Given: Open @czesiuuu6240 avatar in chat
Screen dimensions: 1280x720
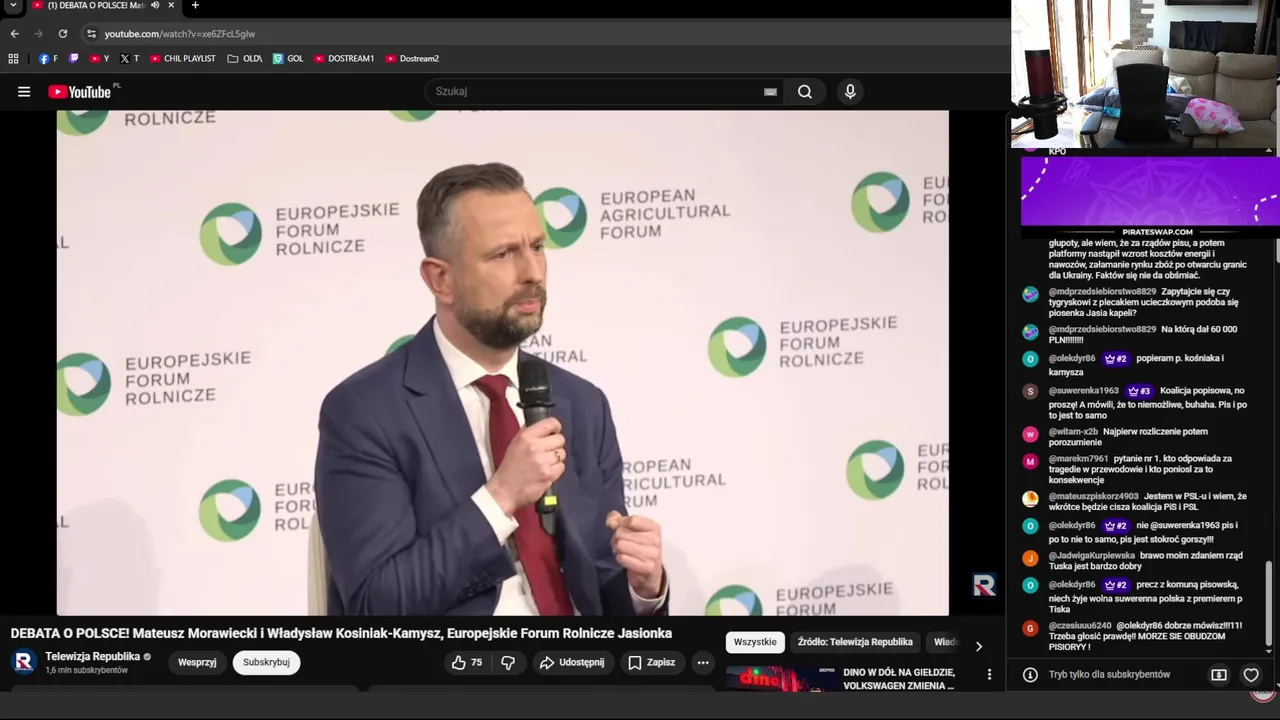Looking at the screenshot, I should pyautogui.click(x=1030, y=628).
